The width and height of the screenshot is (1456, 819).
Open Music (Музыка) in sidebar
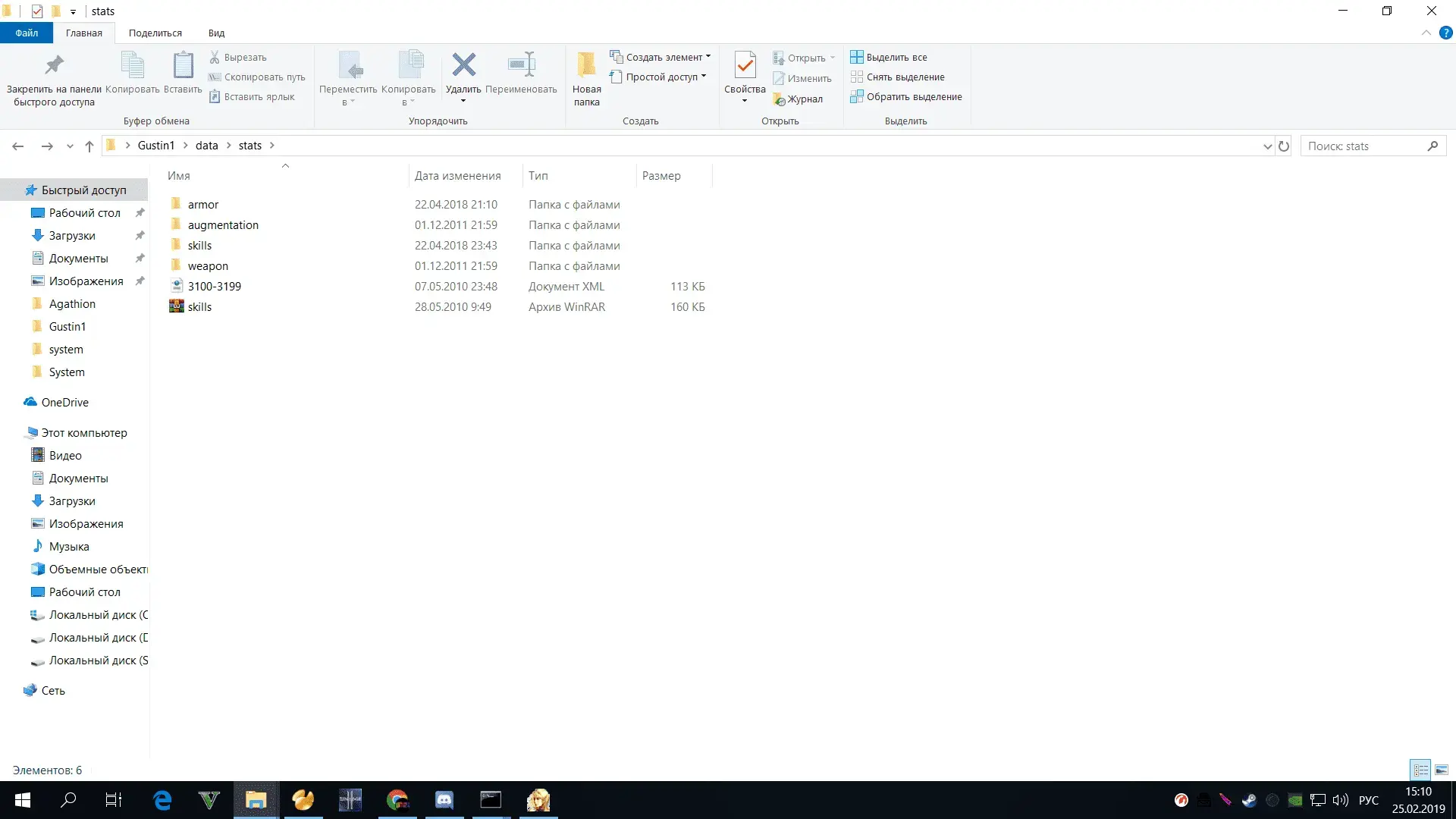pos(69,547)
